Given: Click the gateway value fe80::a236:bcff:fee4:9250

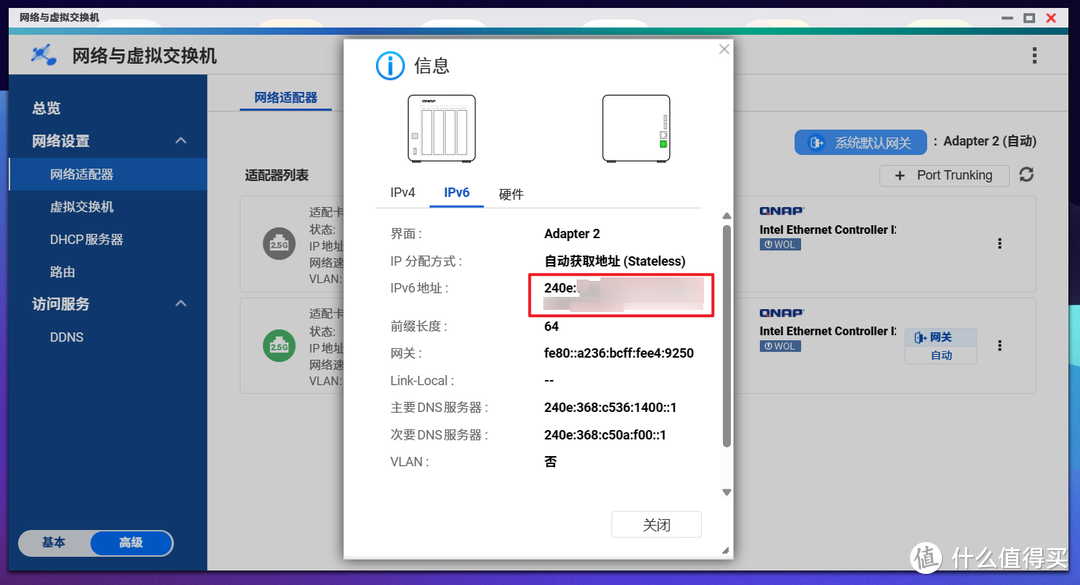Looking at the screenshot, I should pos(619,353).
